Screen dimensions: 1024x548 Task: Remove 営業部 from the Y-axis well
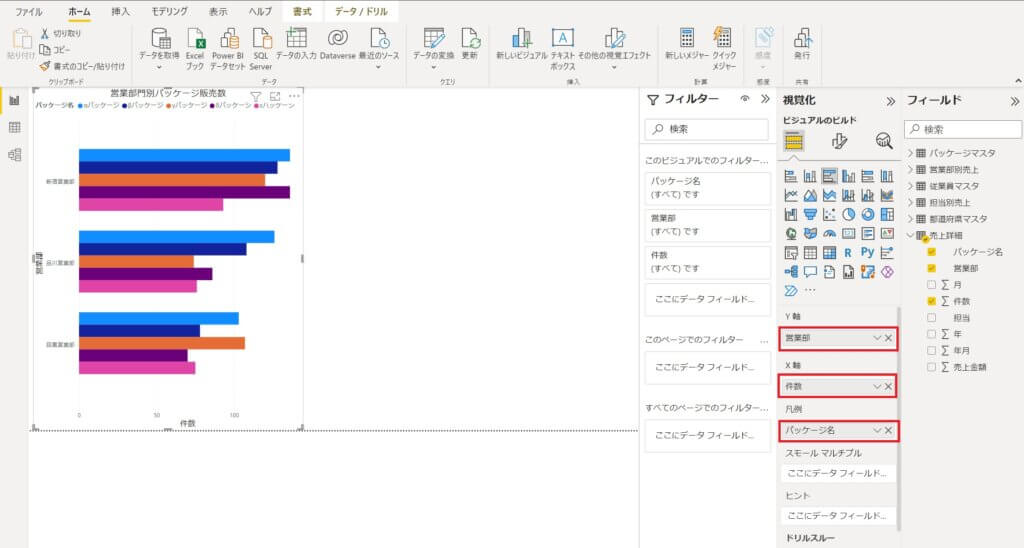888,338
